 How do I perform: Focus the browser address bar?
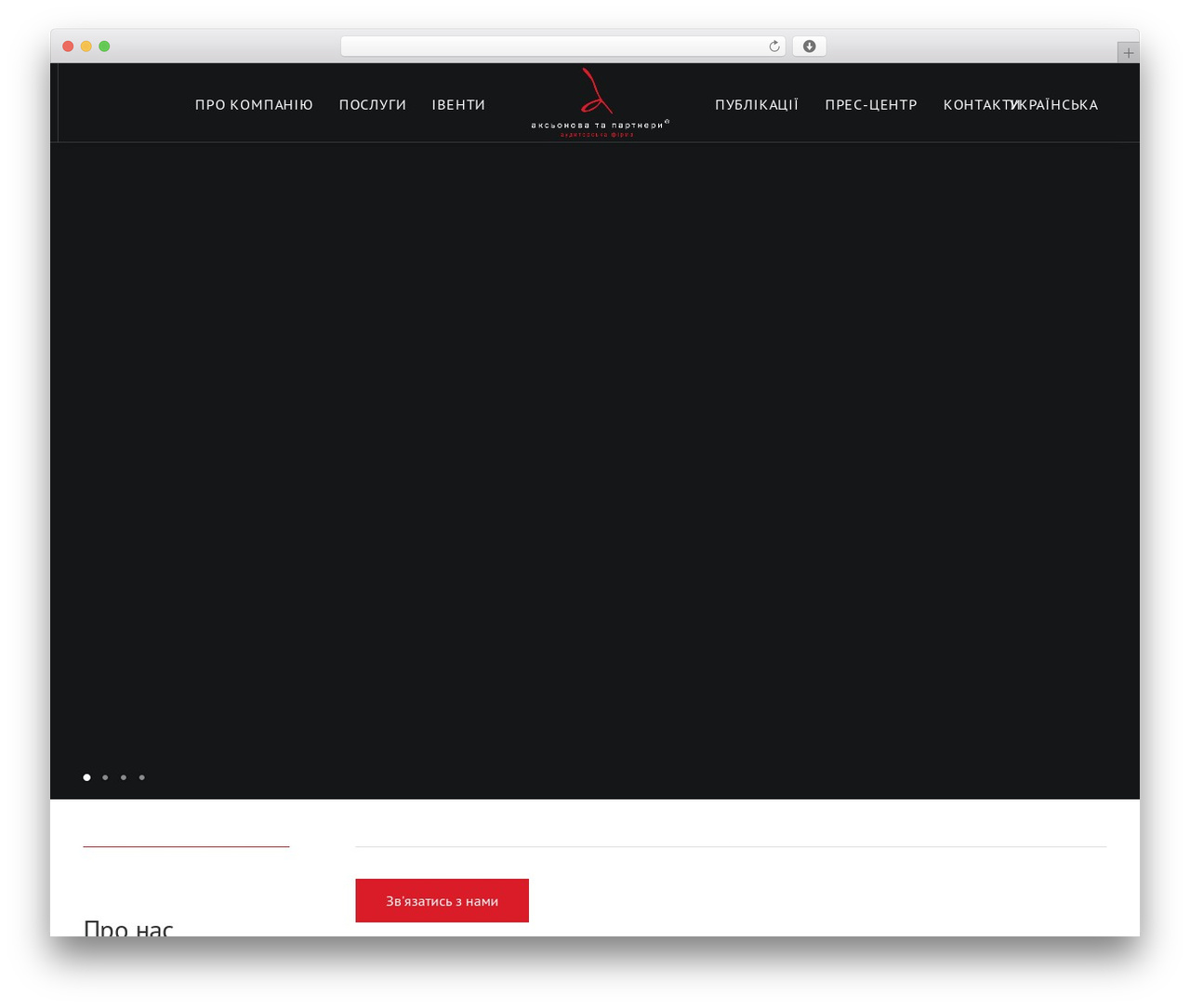coord(562,46)
